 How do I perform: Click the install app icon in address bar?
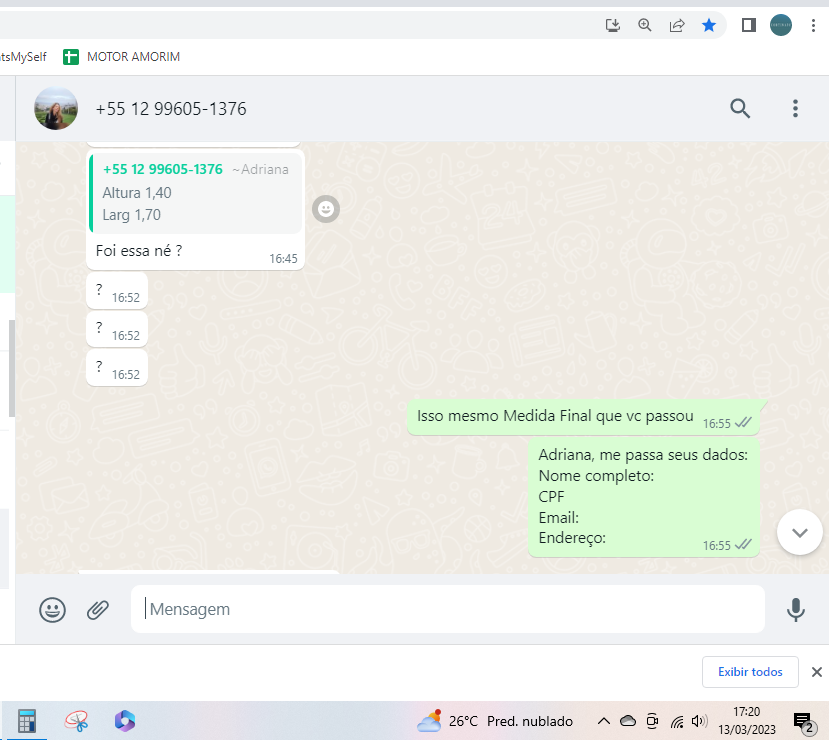612,25
